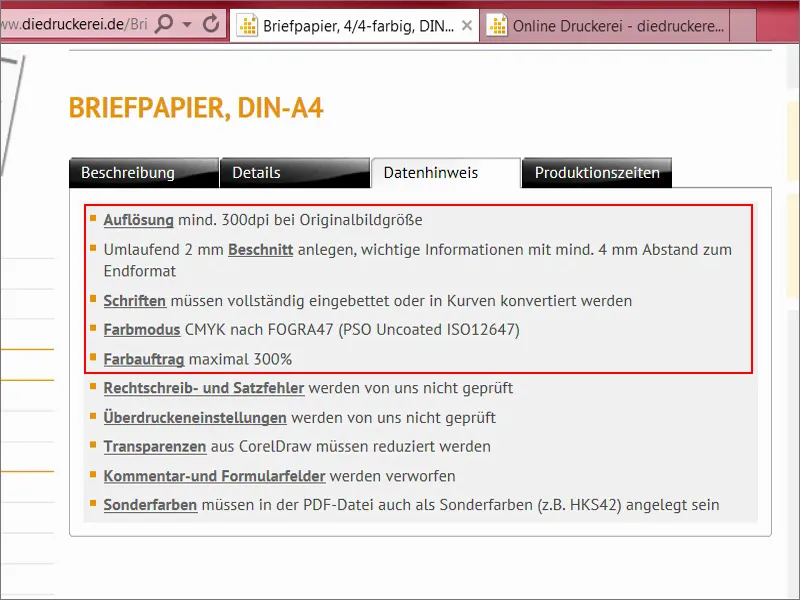
Task: Click the favicon of the Briefpapier tab
Action: click(248, 26)
